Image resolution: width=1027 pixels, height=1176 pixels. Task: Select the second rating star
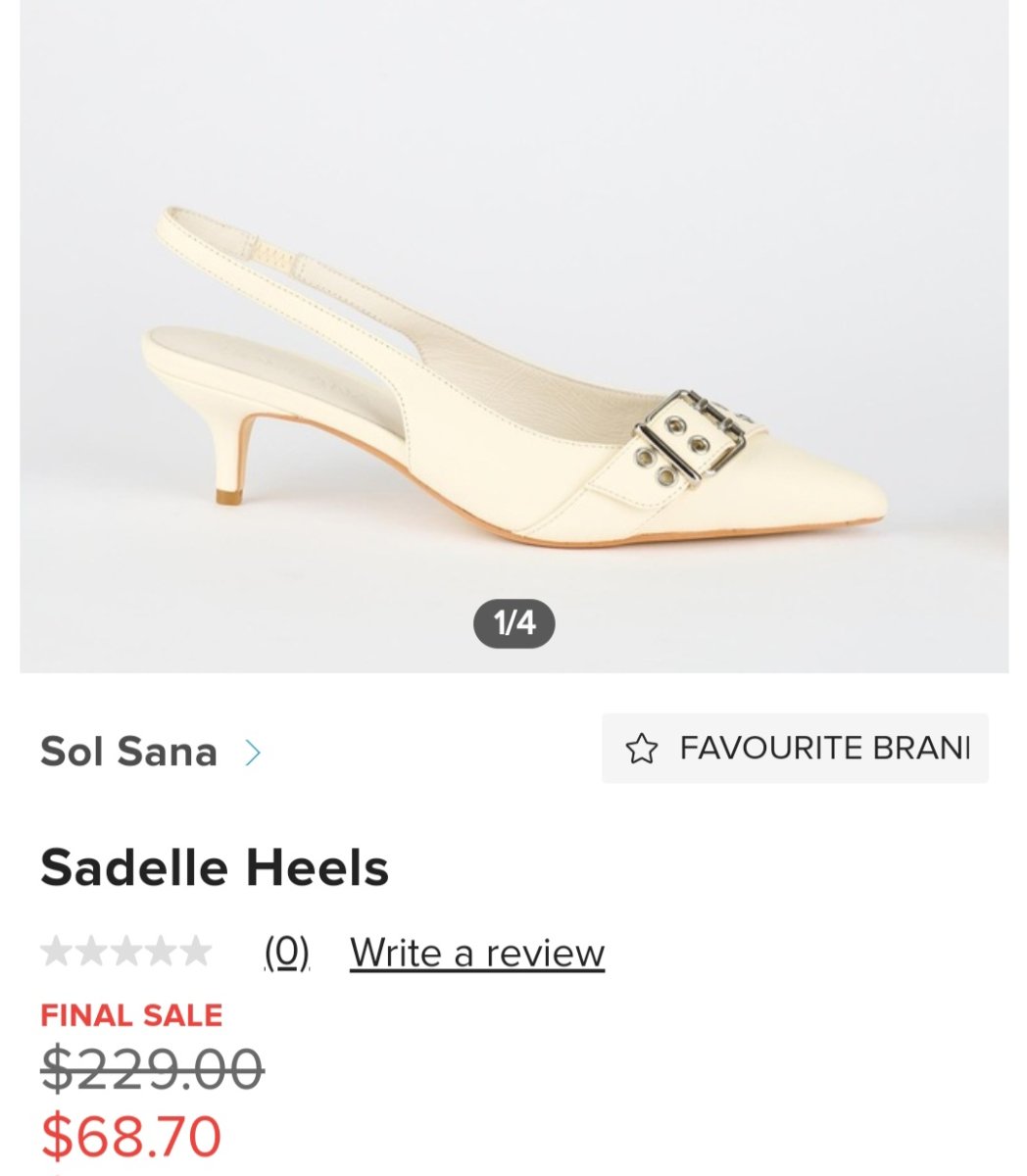(x=91, y=952)
